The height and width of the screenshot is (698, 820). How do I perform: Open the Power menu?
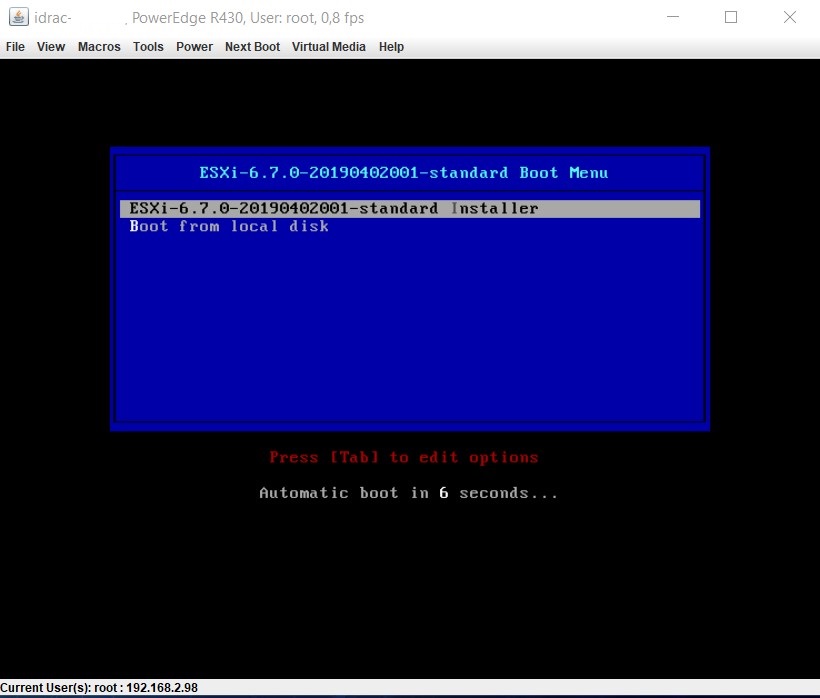point(194,47)
